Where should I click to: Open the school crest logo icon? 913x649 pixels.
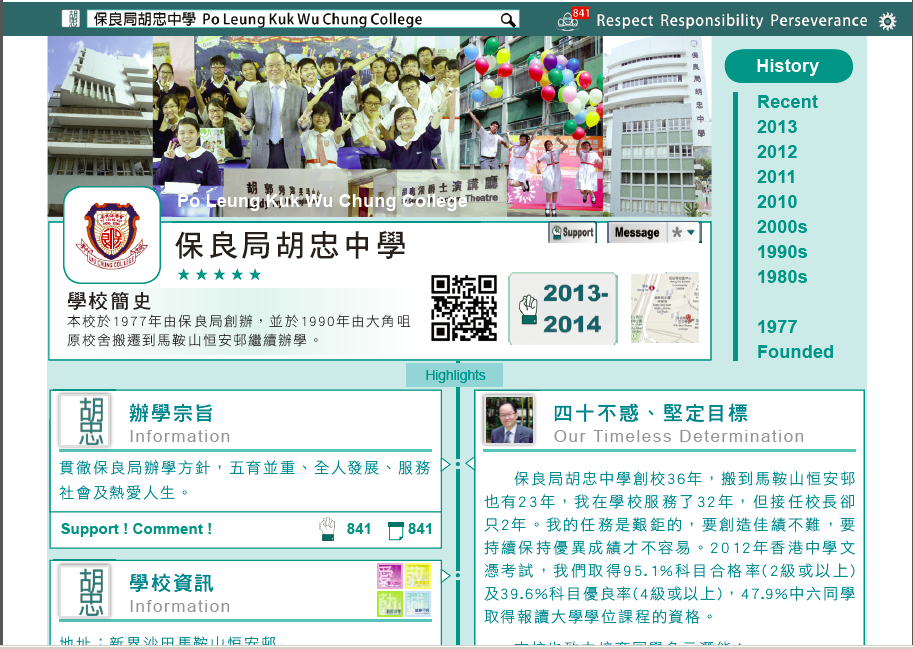(x=111, y=235)
